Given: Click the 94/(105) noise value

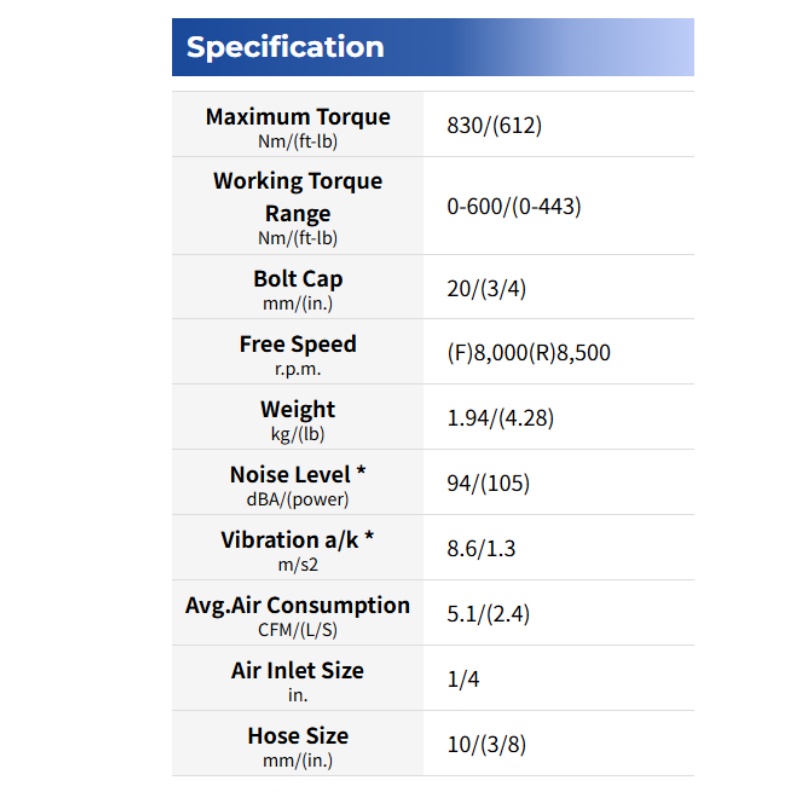Looking at the screenshot, I should click(488, 483).
